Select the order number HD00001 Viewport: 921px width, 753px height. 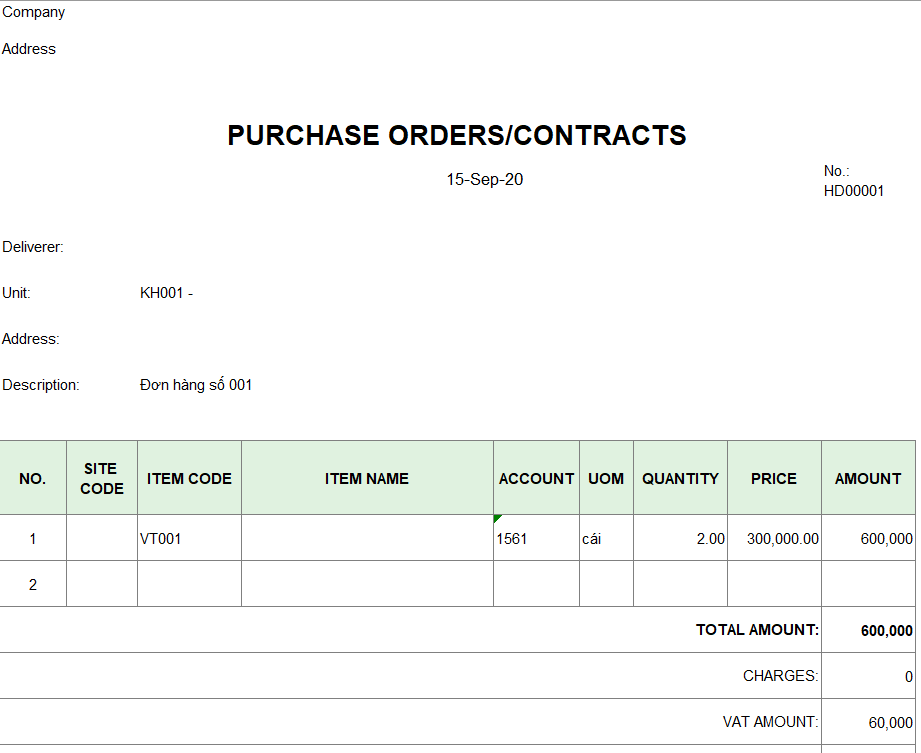[854, 191]
